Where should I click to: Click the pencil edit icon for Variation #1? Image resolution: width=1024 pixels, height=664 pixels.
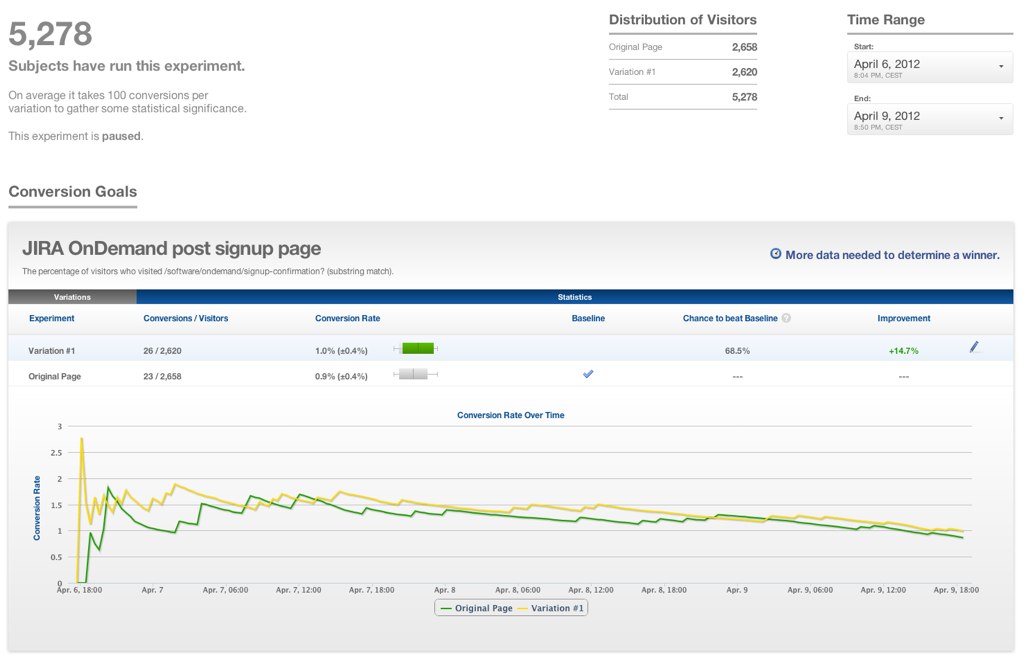tap(974, 347)
